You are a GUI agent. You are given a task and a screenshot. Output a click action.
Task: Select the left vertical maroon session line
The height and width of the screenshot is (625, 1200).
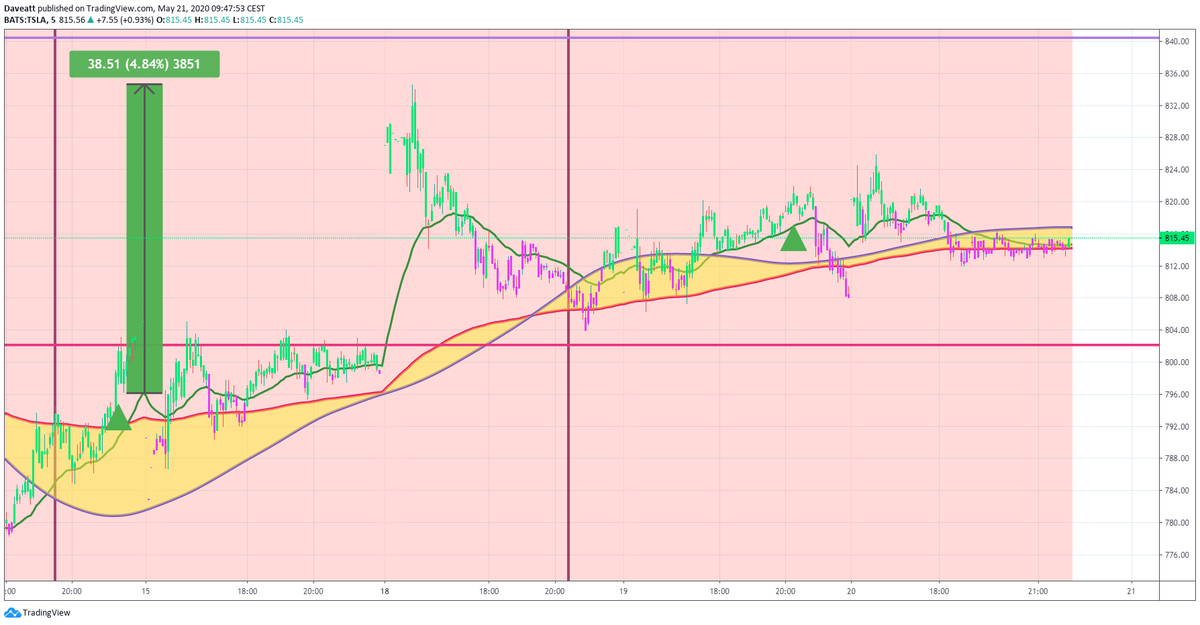[55, 300]
